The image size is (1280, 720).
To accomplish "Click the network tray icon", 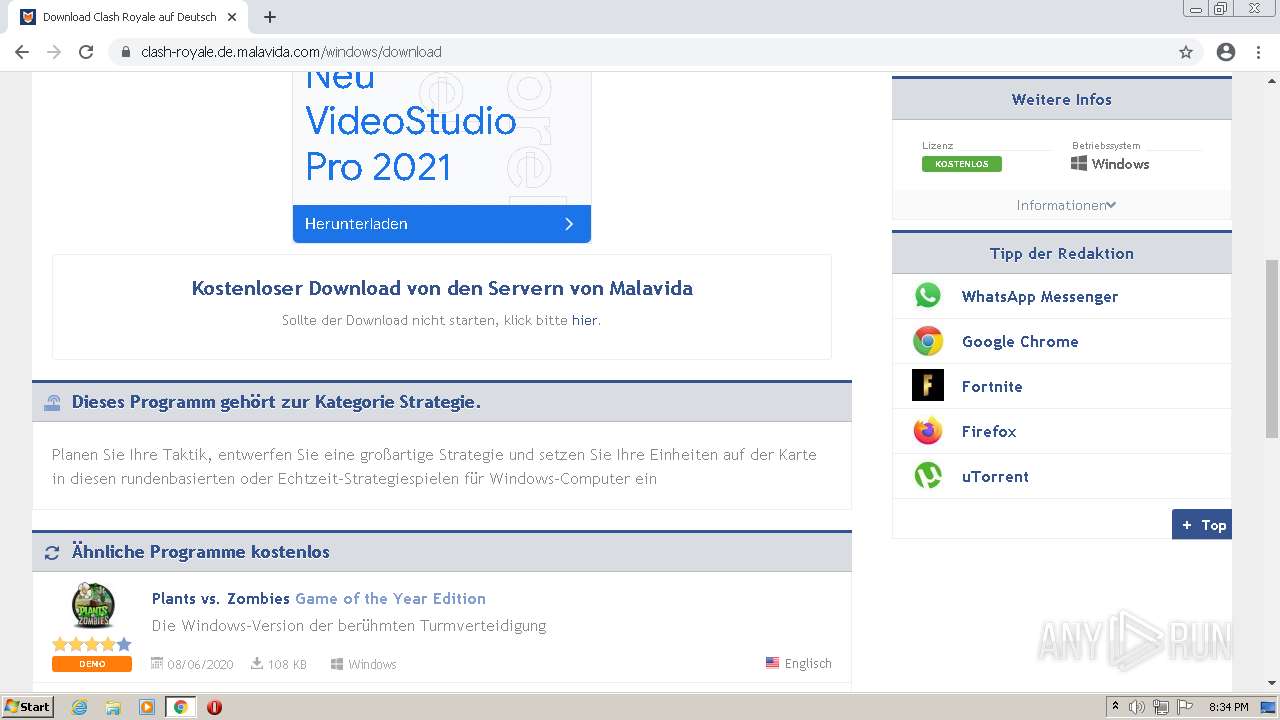I will pos(1161,707).
